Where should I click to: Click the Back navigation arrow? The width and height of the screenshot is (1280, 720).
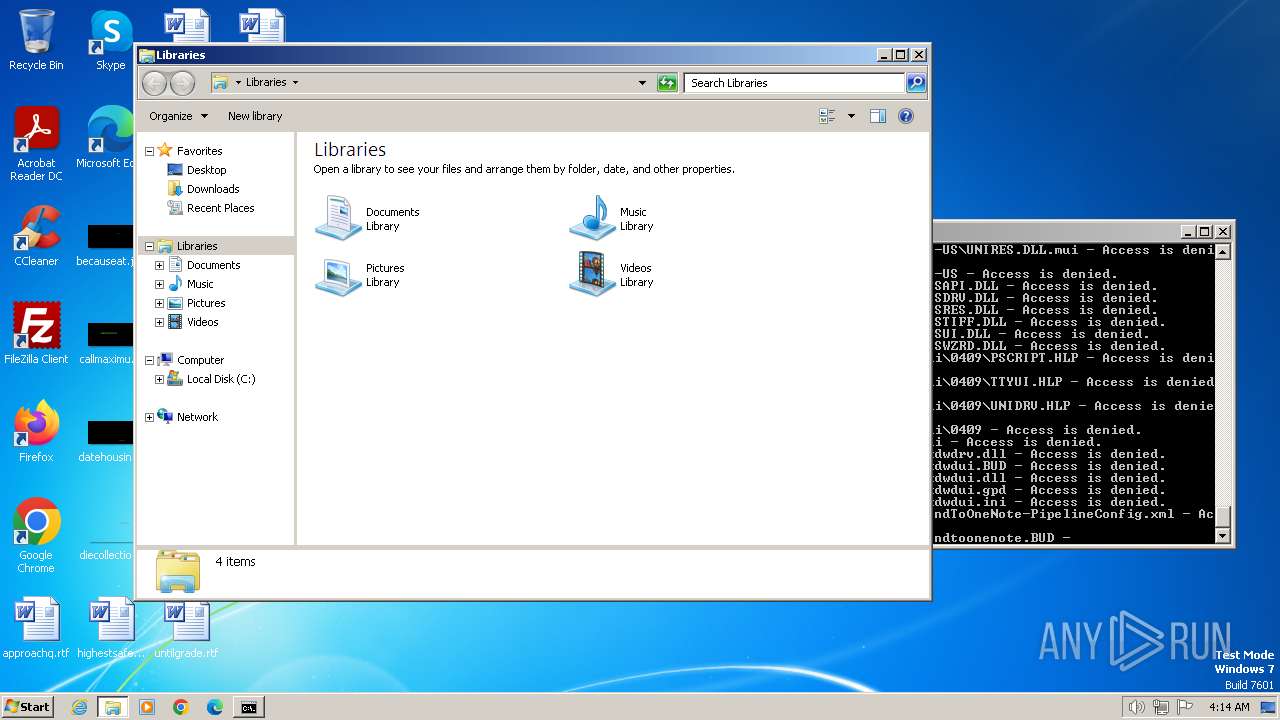pos(154,83)
